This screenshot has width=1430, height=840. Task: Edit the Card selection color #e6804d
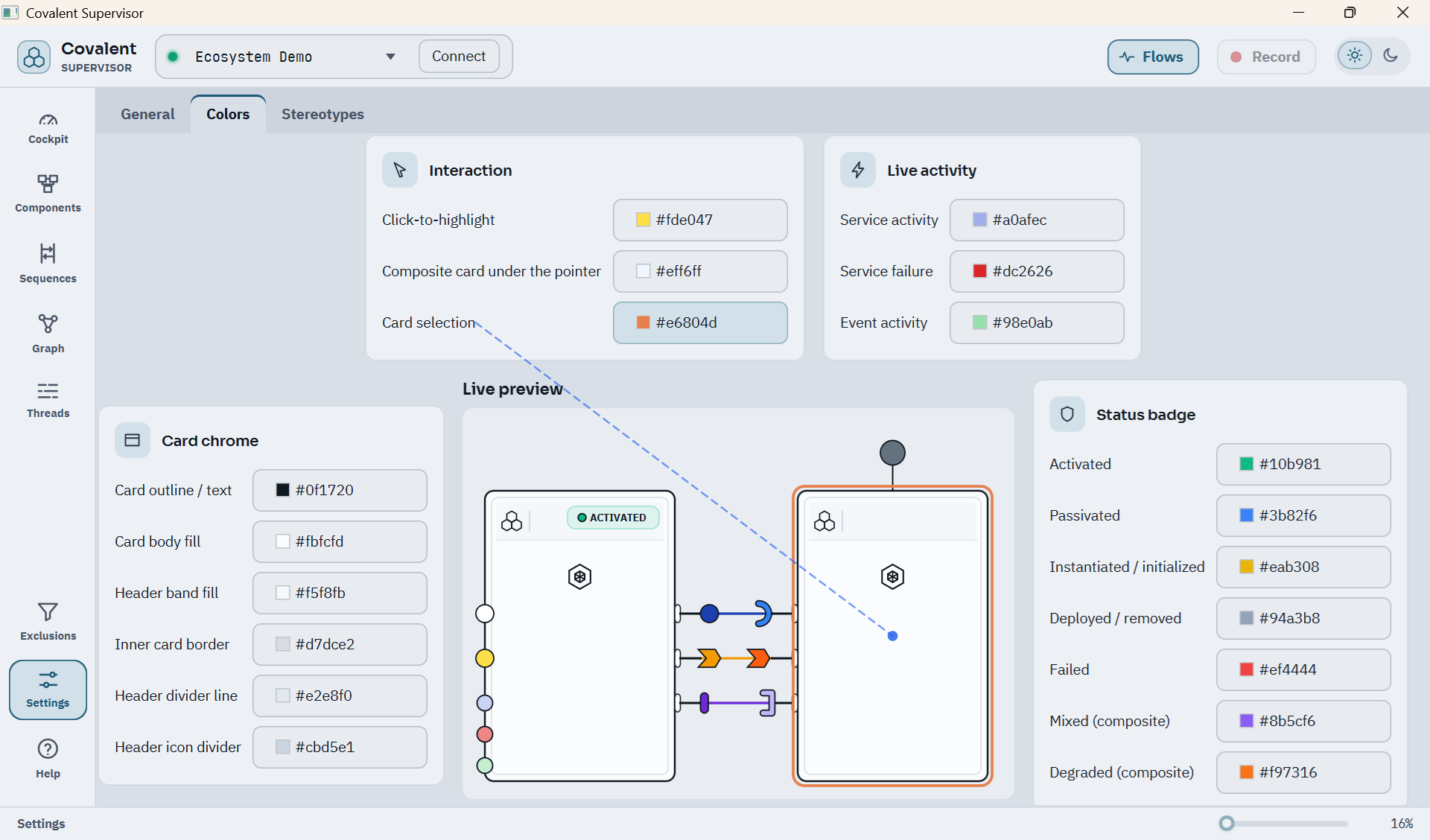(700, 322)
